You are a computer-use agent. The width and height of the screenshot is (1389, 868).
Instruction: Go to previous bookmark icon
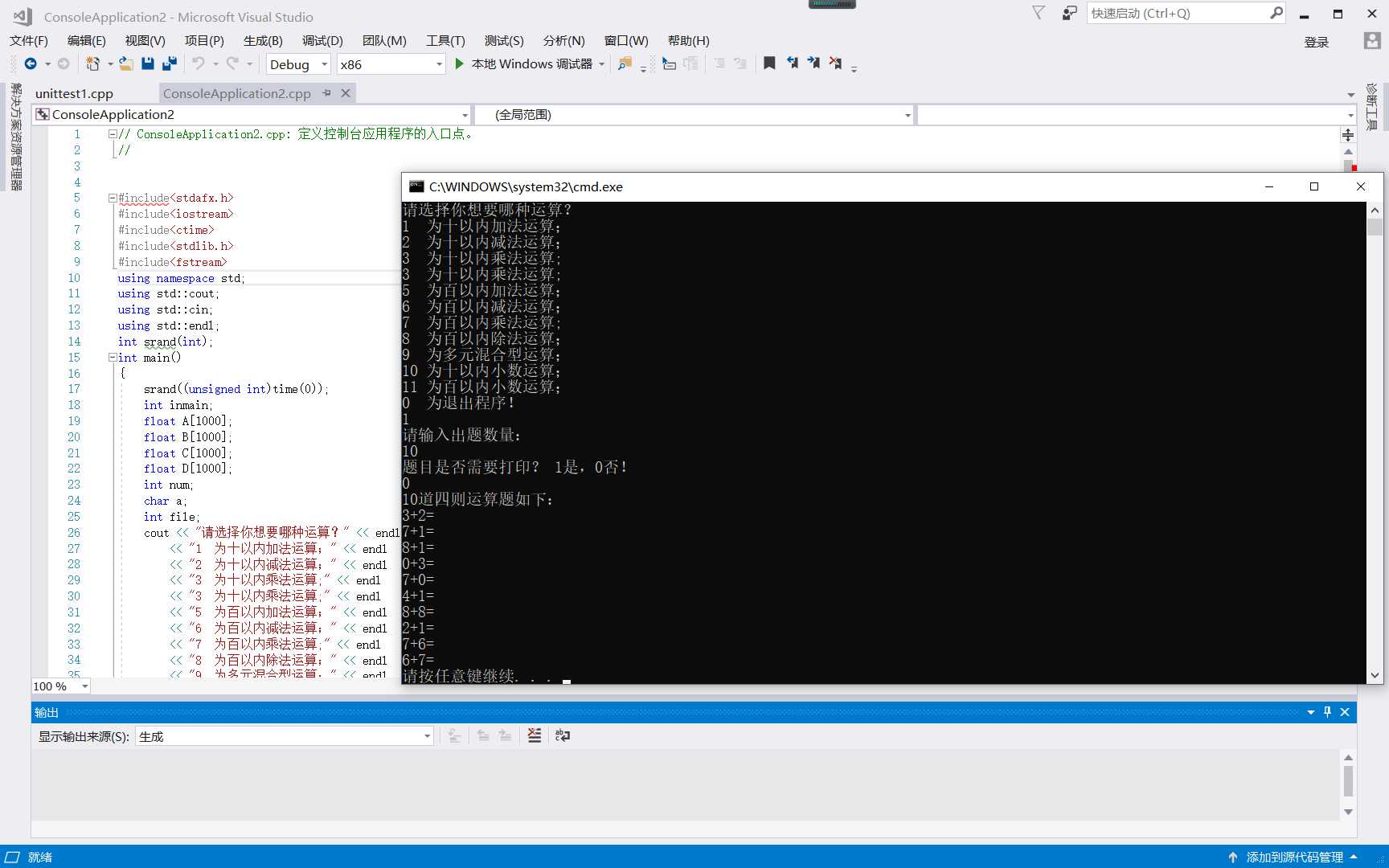[793, 63]
